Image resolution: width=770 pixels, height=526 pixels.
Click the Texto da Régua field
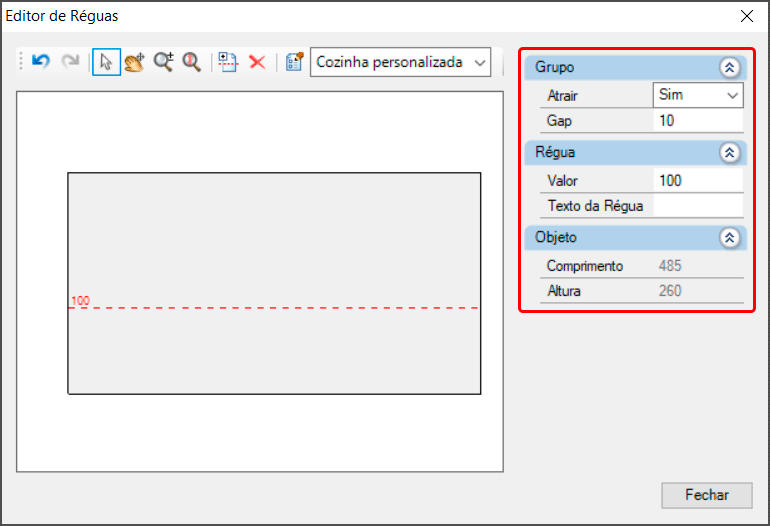click(697, 206)
